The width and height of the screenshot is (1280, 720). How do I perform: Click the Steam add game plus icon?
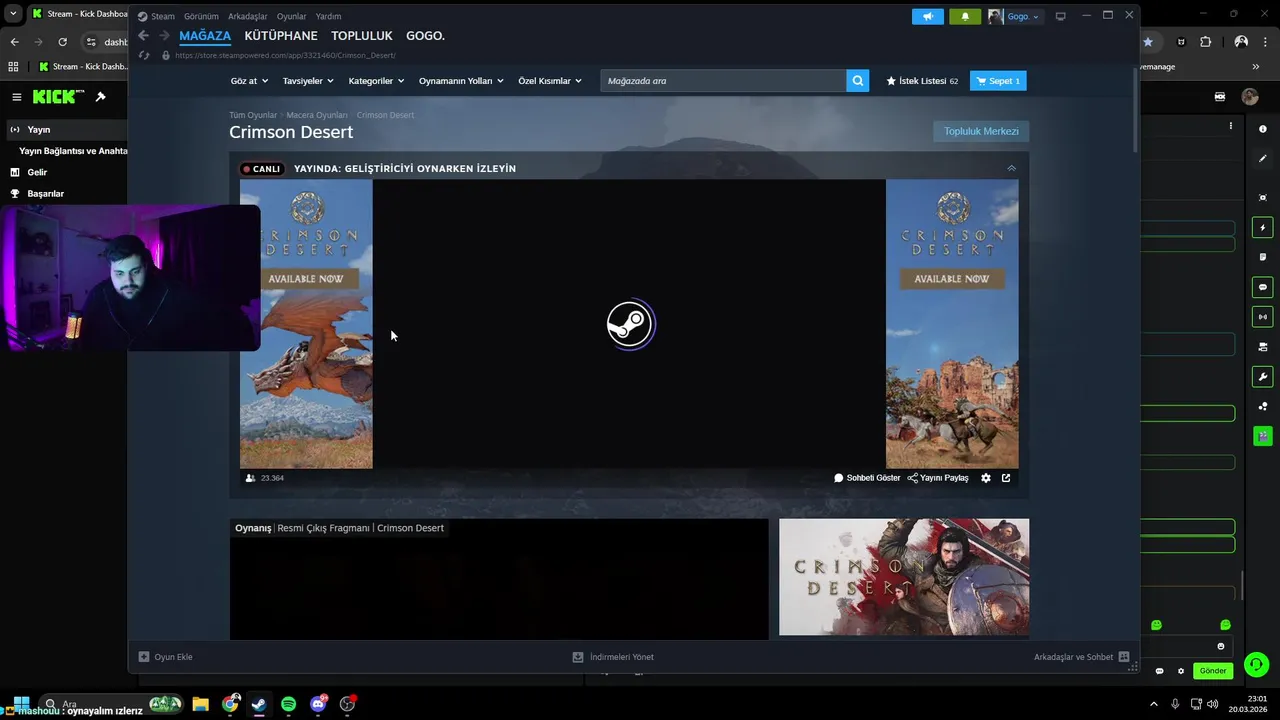click(x=144, y=657)
